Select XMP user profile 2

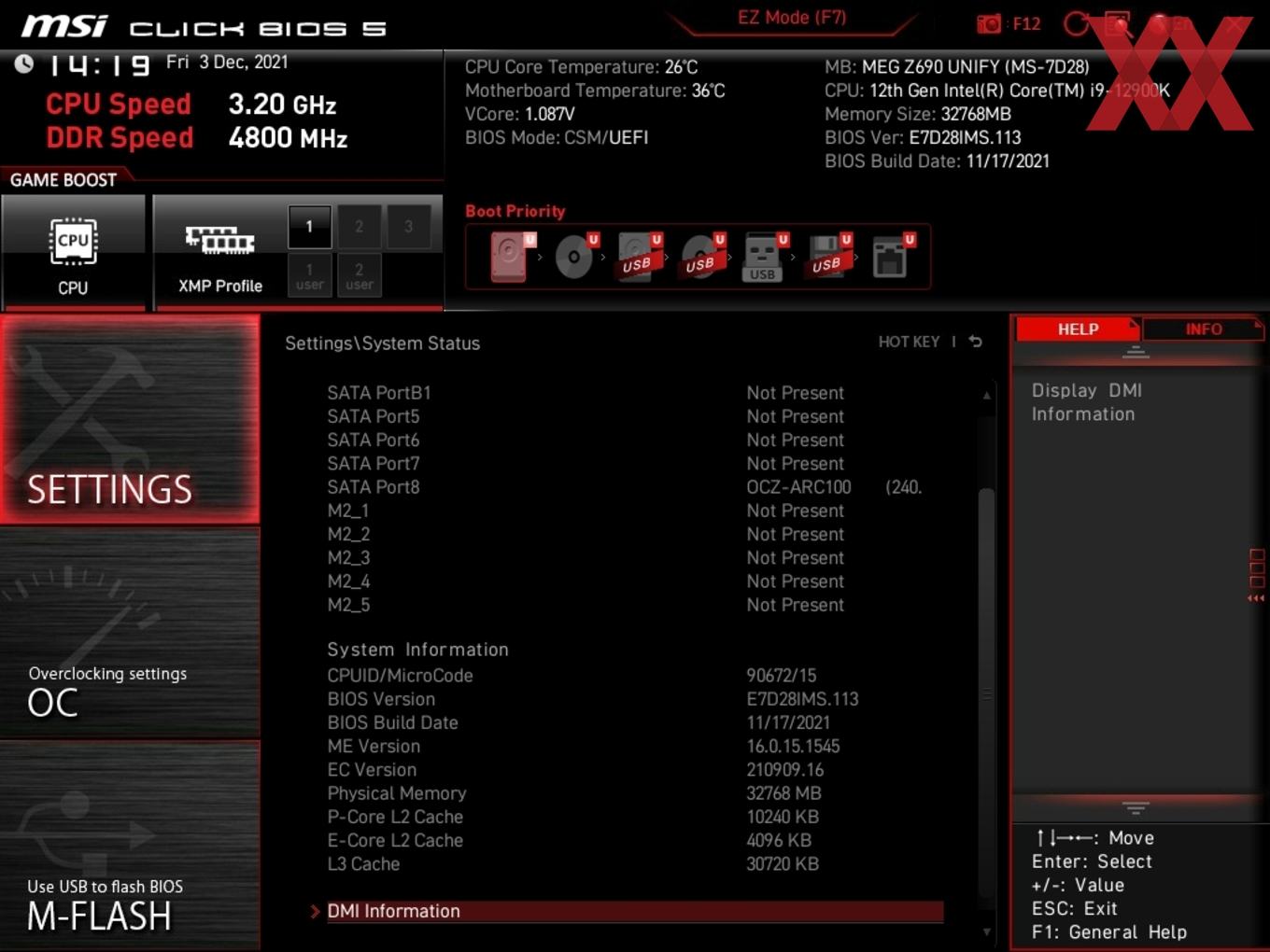click(x=359, y=275)
